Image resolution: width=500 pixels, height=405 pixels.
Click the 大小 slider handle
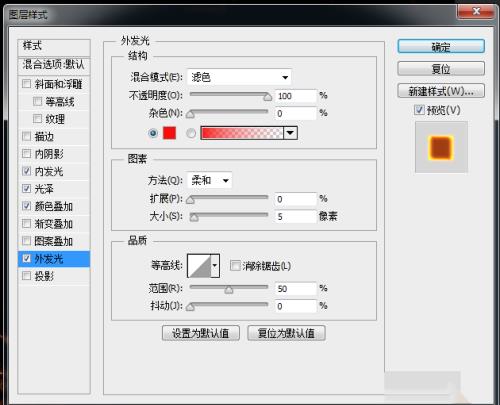point(194,218)
